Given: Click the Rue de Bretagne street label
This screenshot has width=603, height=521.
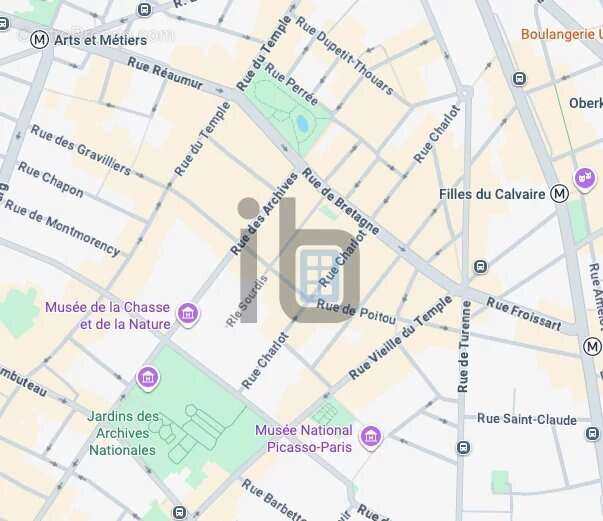Looking at the screenshot, I should point(341,201).
